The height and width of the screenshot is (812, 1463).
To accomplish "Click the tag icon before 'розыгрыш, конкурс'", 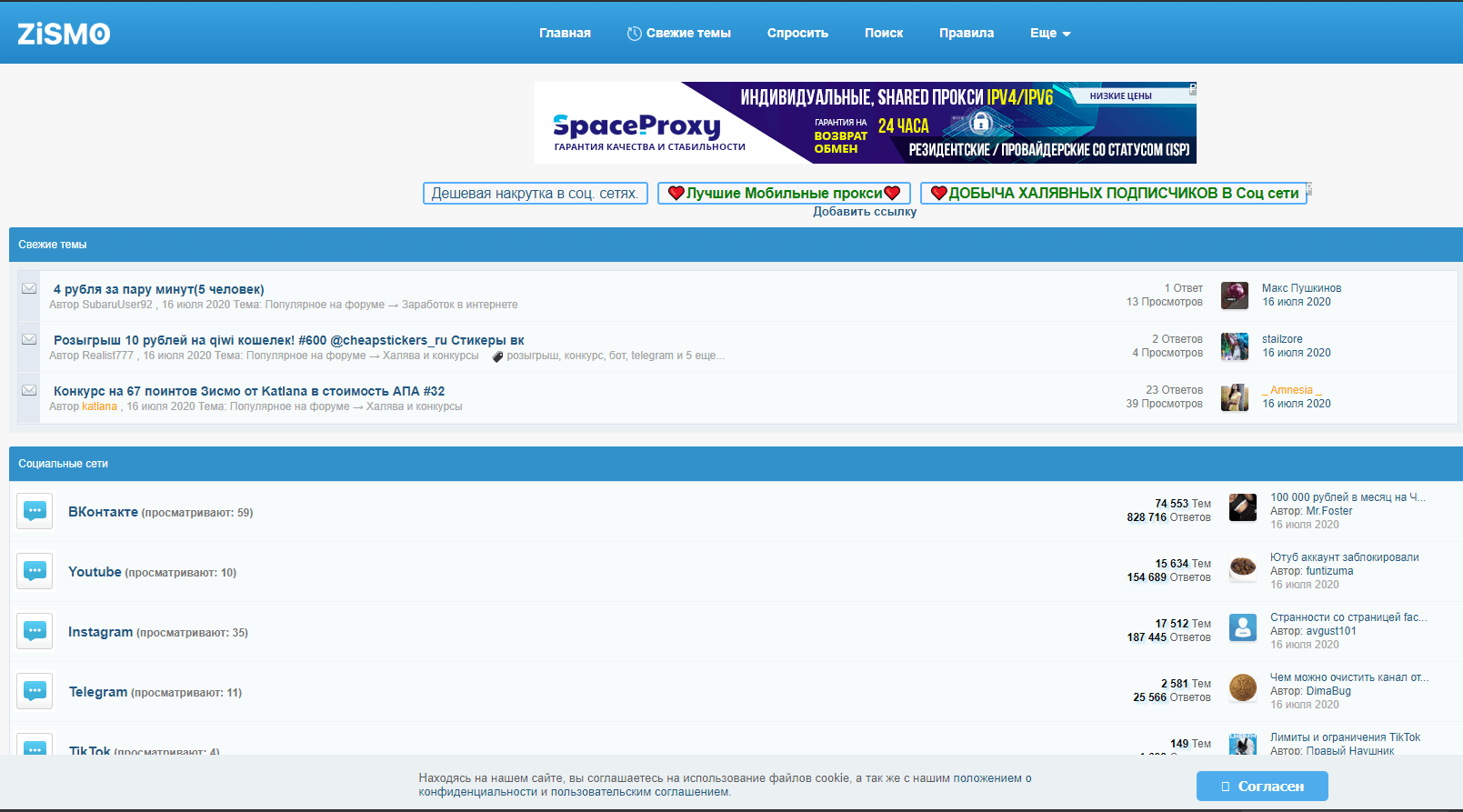I will pyautogui.click(x=497, y=356).
